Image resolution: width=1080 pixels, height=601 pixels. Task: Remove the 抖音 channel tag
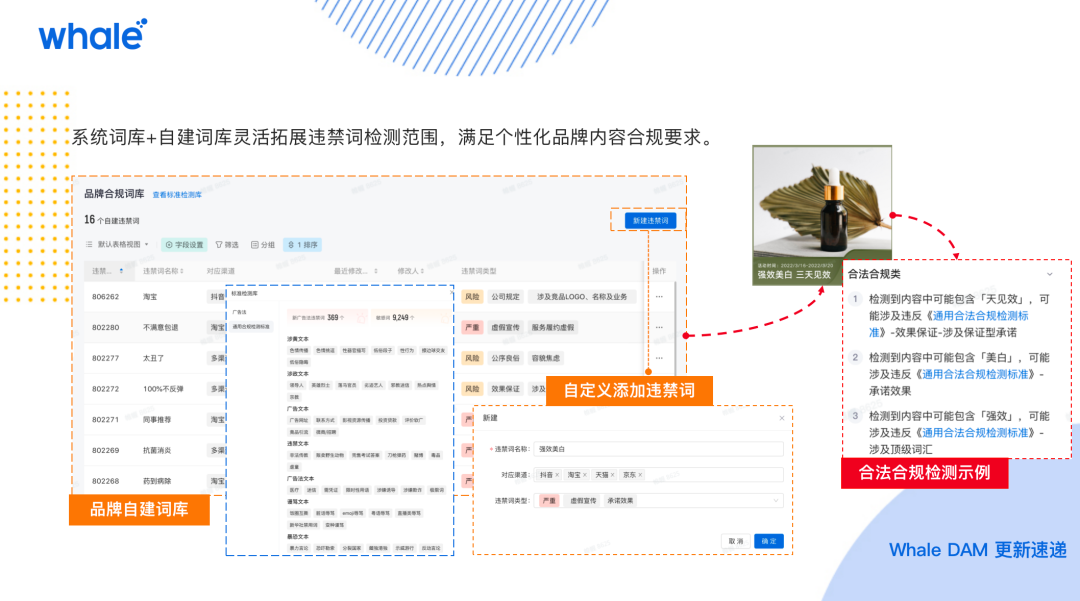557,475
